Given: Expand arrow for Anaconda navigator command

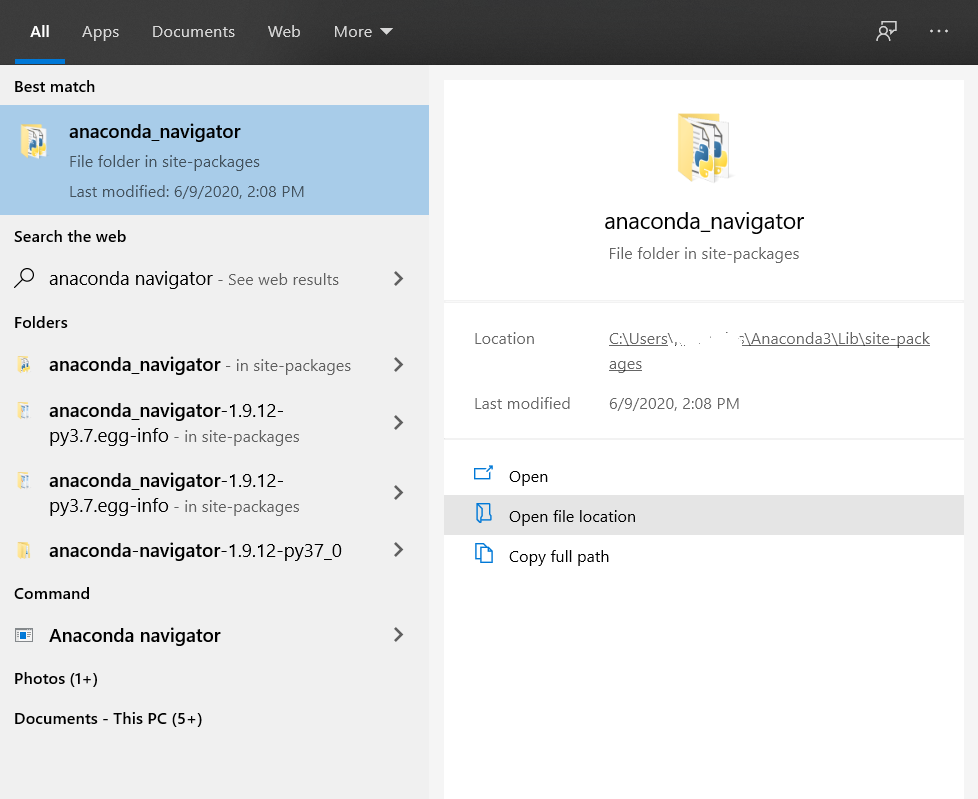Looking at the screenshot, I should [x=398, y=635].
